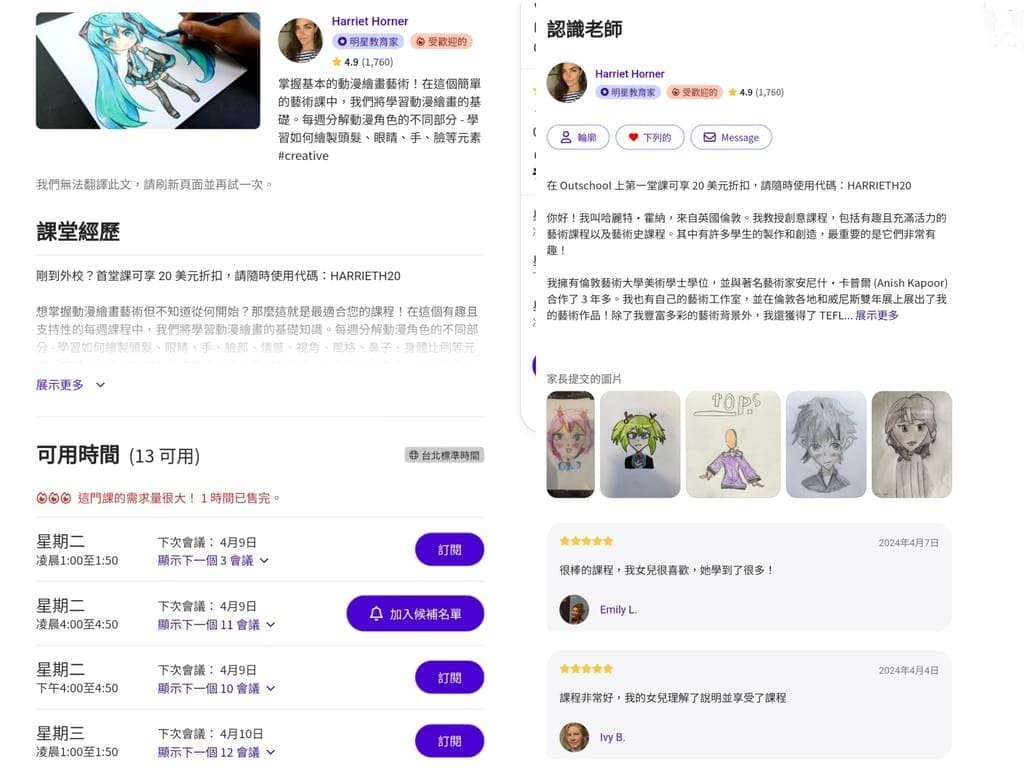Expand 顯示下一個 12 會議 list
1024x768 pixels.
coord(216,752)
